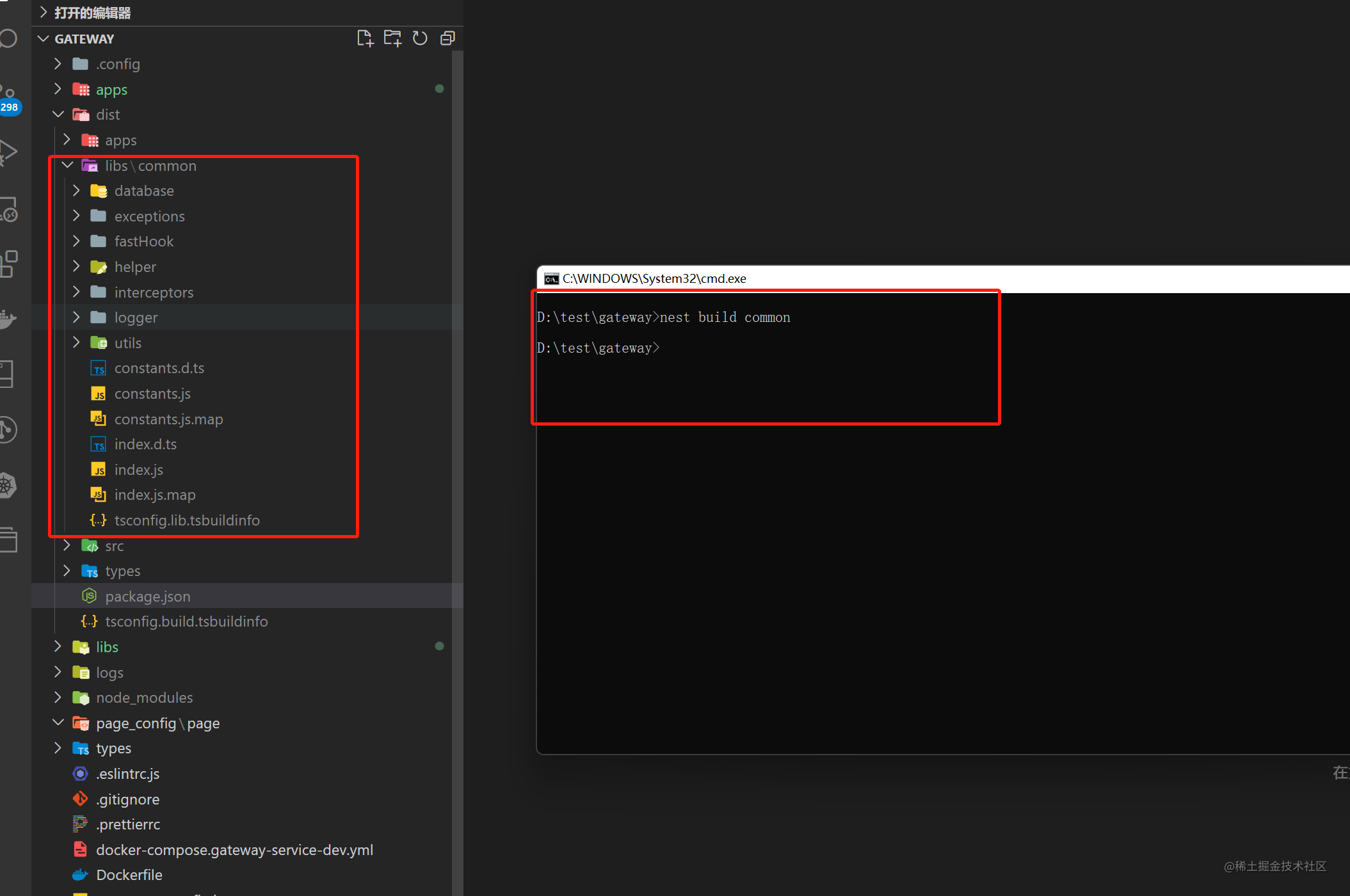Open the Dockerfile
The image size is (1350, 896).
point(129,875)
